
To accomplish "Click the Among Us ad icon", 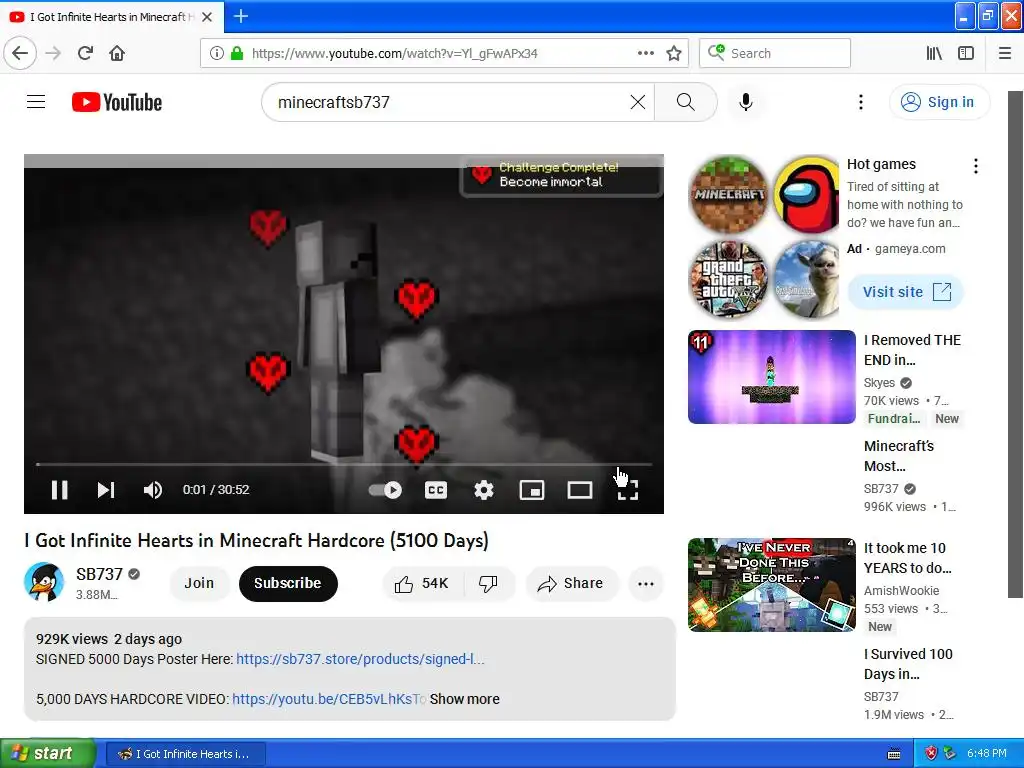I will (807, 195).
